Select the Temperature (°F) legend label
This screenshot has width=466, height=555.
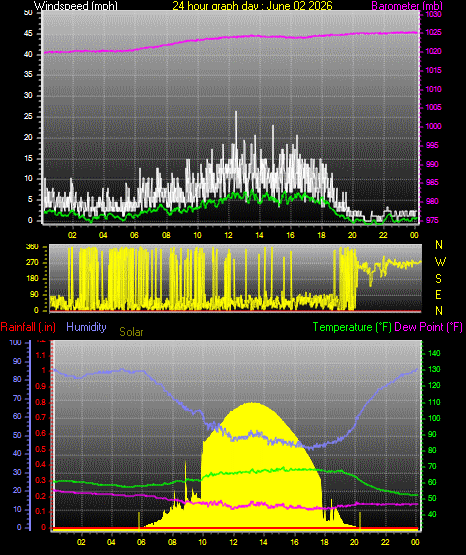pos(352,327)
